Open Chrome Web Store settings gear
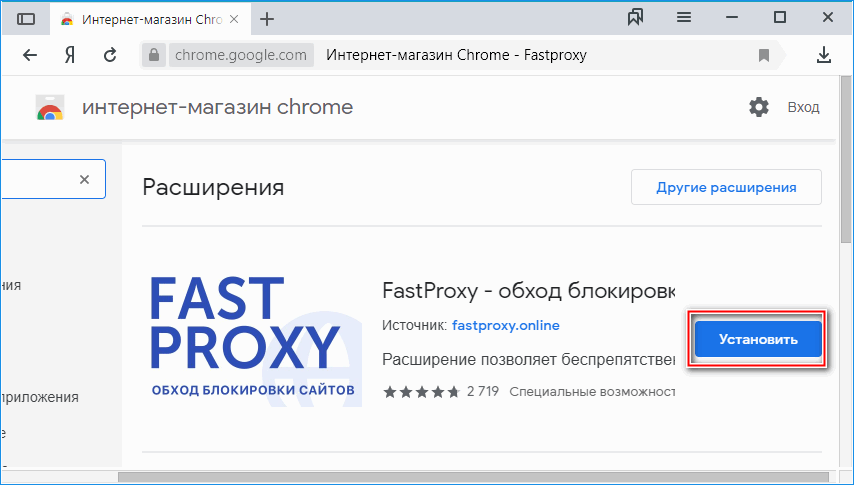The width and height of the screenshot is (854, 485). coord(759,107)
